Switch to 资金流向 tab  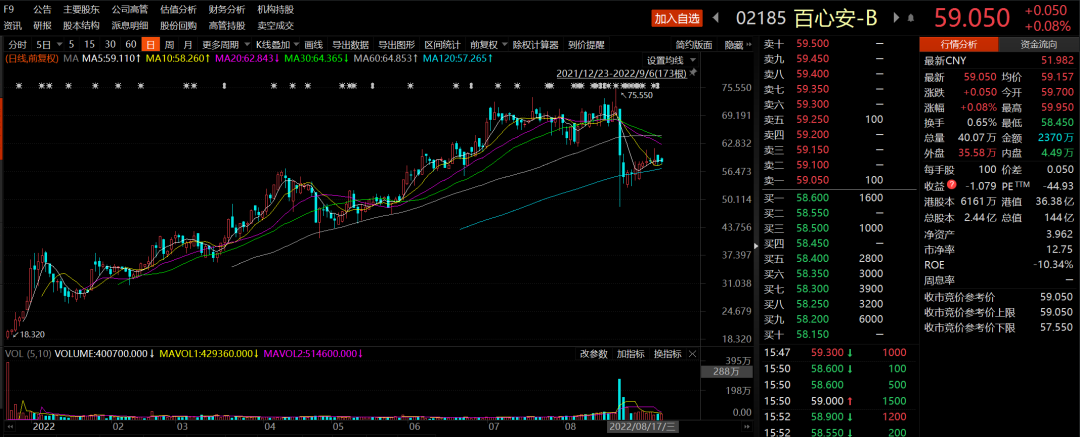point(1039,45)
